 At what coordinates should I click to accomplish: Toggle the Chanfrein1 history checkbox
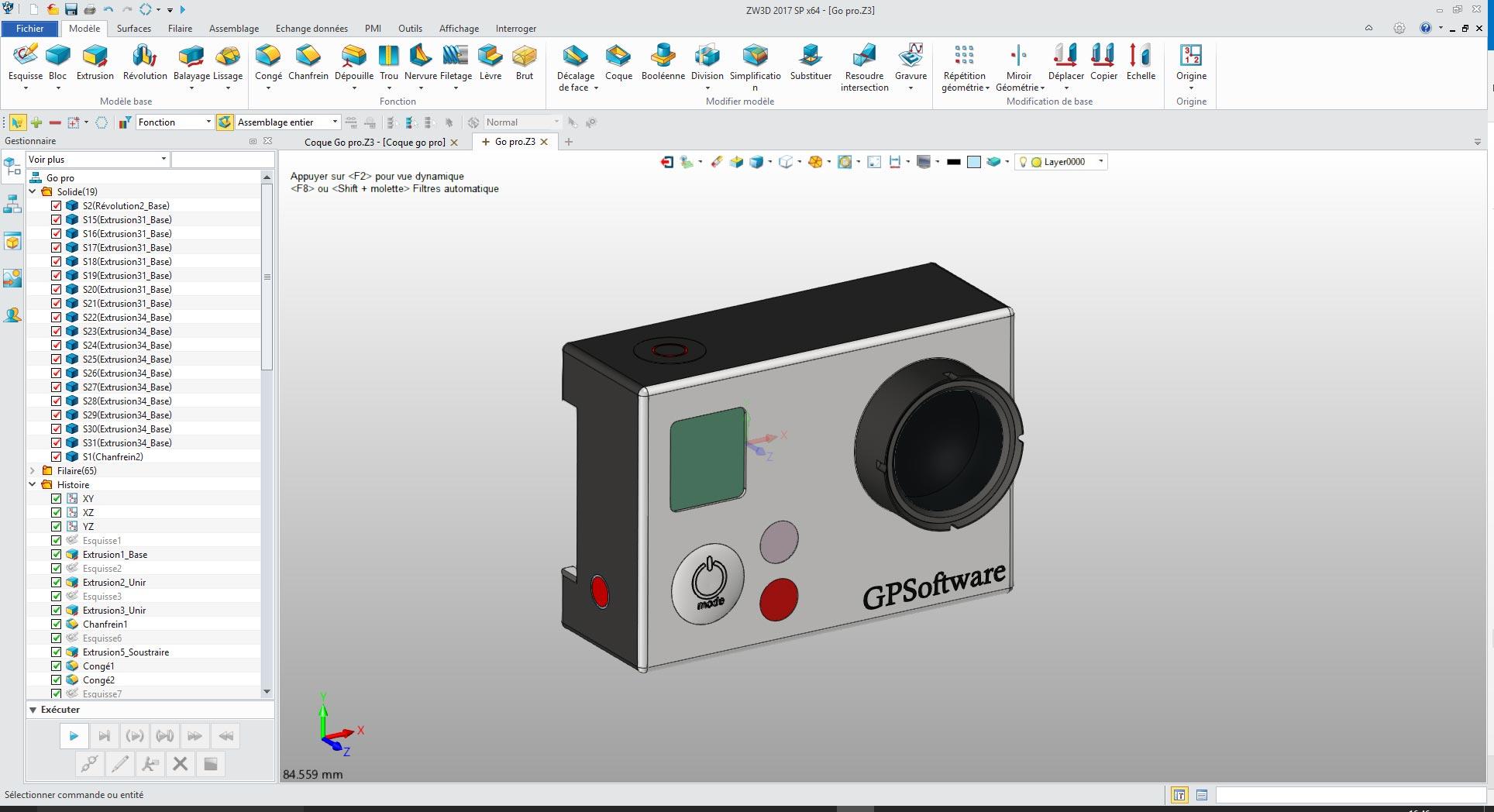point(57,624)
